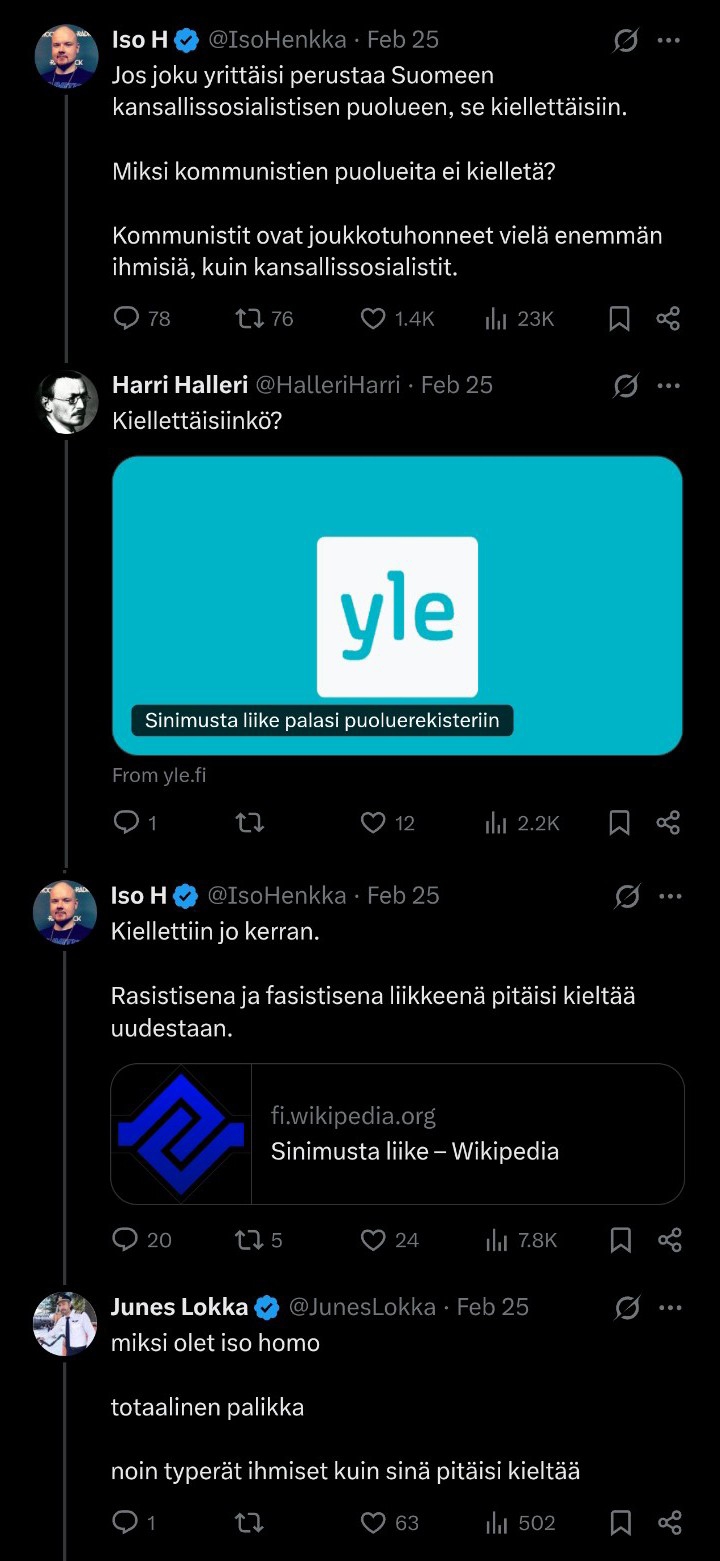Open the Yle article link card
720x1561 pixels.
(397, 605)
